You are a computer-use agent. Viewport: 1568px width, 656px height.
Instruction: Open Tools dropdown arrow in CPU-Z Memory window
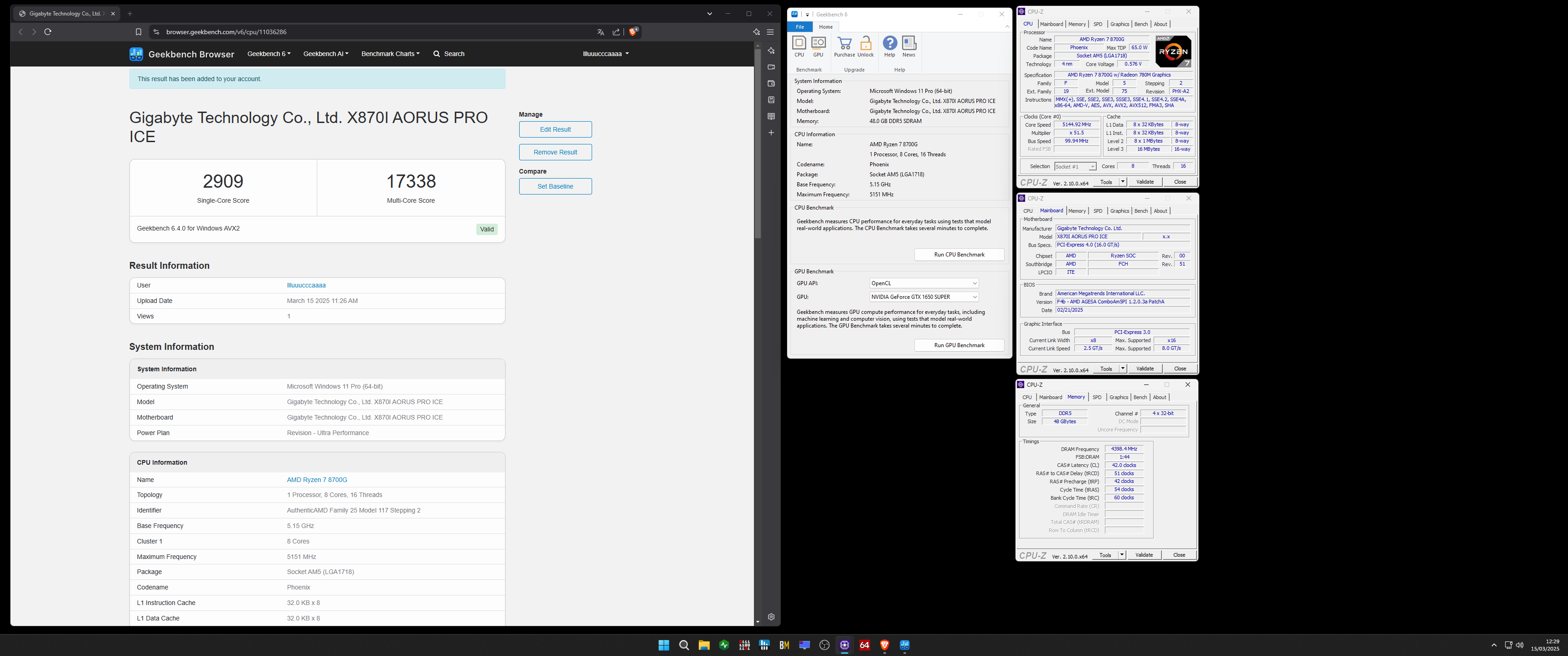coord(1121,555)
